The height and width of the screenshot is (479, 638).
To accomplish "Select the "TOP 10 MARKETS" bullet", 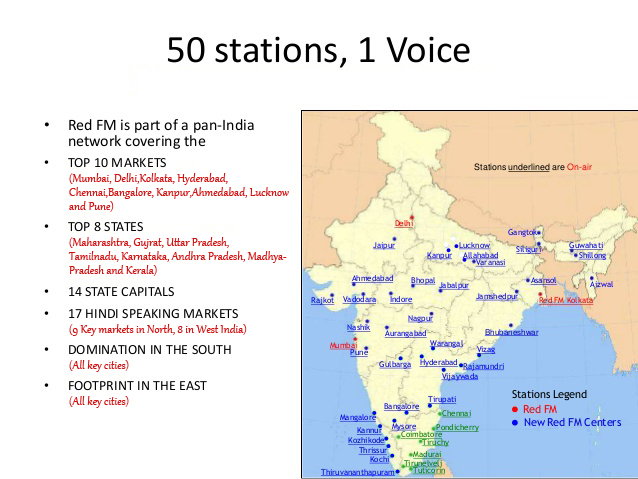I will [117, 163].
